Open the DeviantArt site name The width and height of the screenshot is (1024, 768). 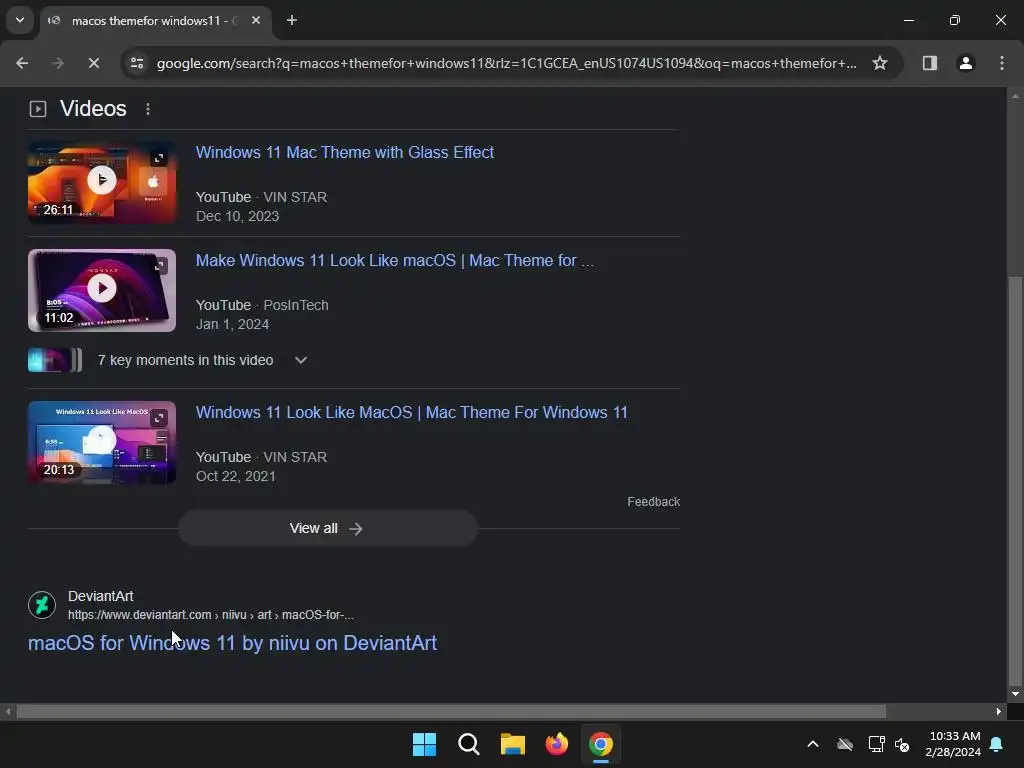click(101, 596)
